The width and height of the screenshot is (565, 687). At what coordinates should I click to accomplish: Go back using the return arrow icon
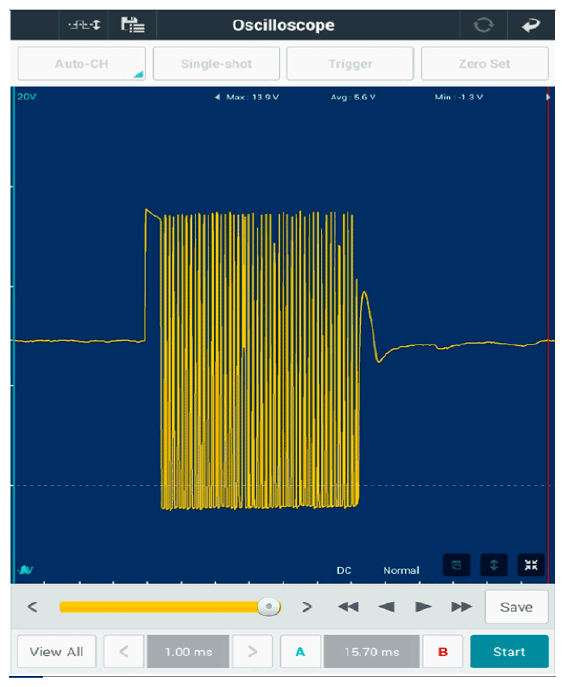(x=531, y=25)
